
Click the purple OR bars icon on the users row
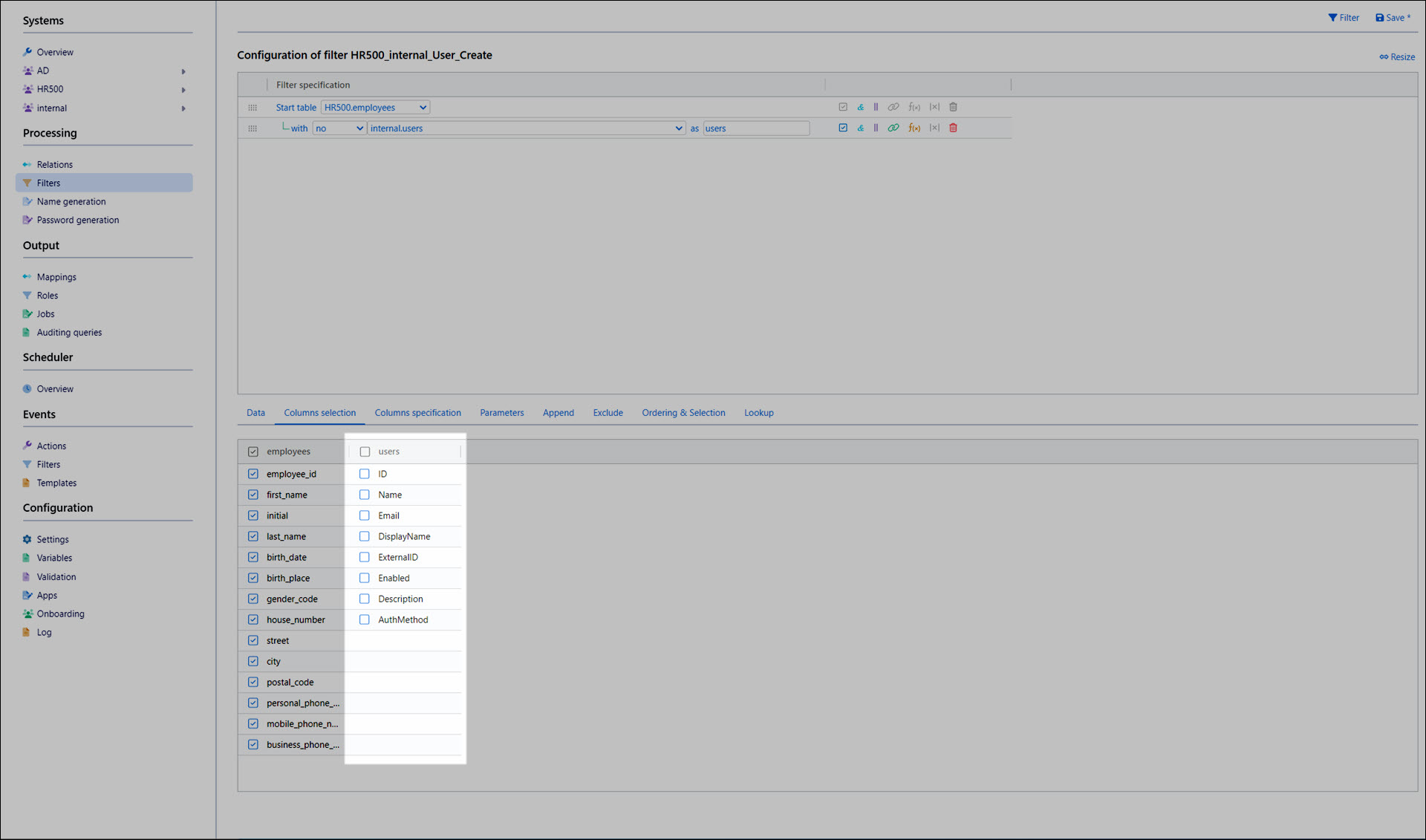(876, 128)
